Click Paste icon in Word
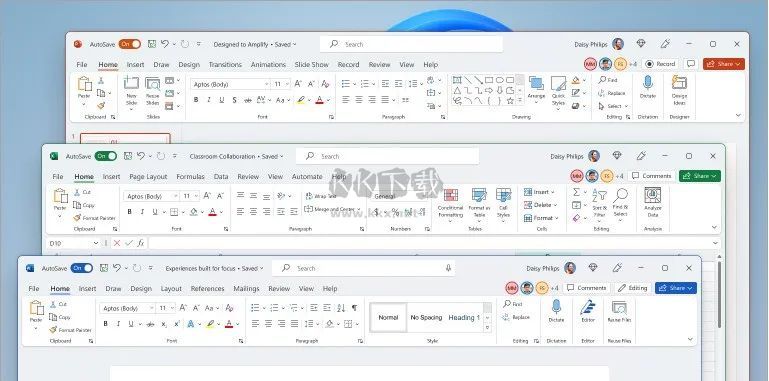 coord(36,308)
